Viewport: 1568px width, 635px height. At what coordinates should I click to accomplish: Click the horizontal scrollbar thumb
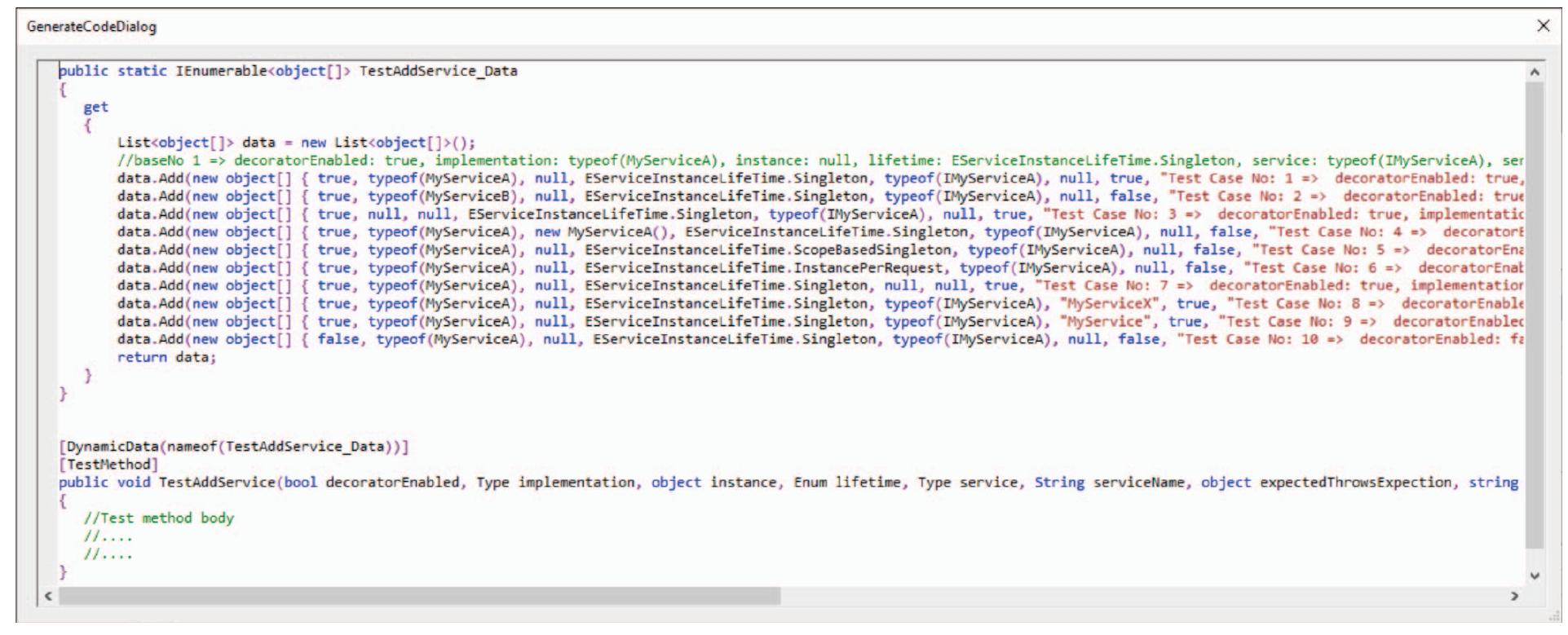pyautogui.click(x=419, y=597)
